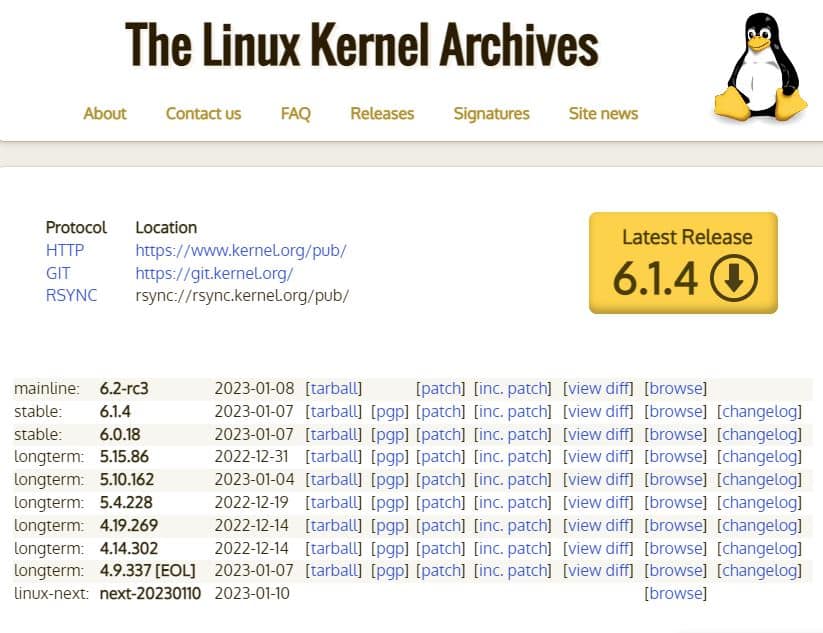Open https://www.kernel.org/pub/ link
Image resolution: width=823 pixels, height=633 pixels.
click(x=241, y=250)
